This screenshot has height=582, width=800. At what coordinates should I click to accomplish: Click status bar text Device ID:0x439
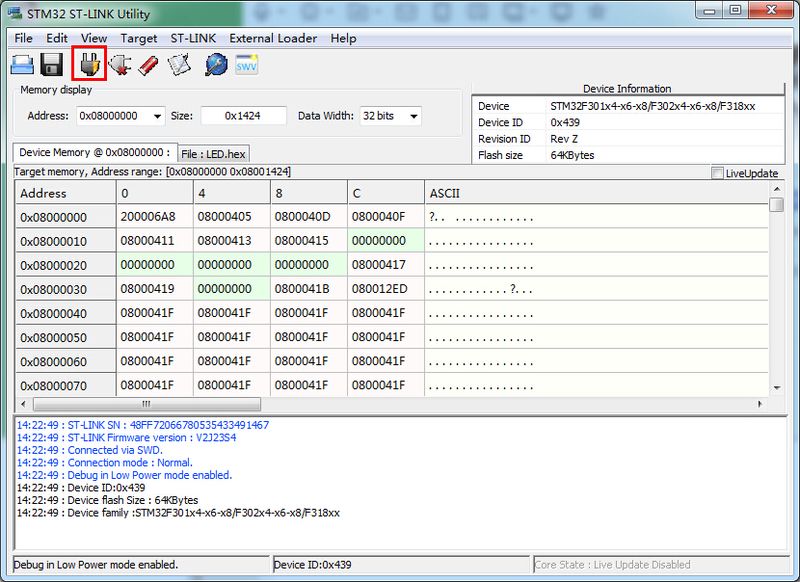(312, 565)
